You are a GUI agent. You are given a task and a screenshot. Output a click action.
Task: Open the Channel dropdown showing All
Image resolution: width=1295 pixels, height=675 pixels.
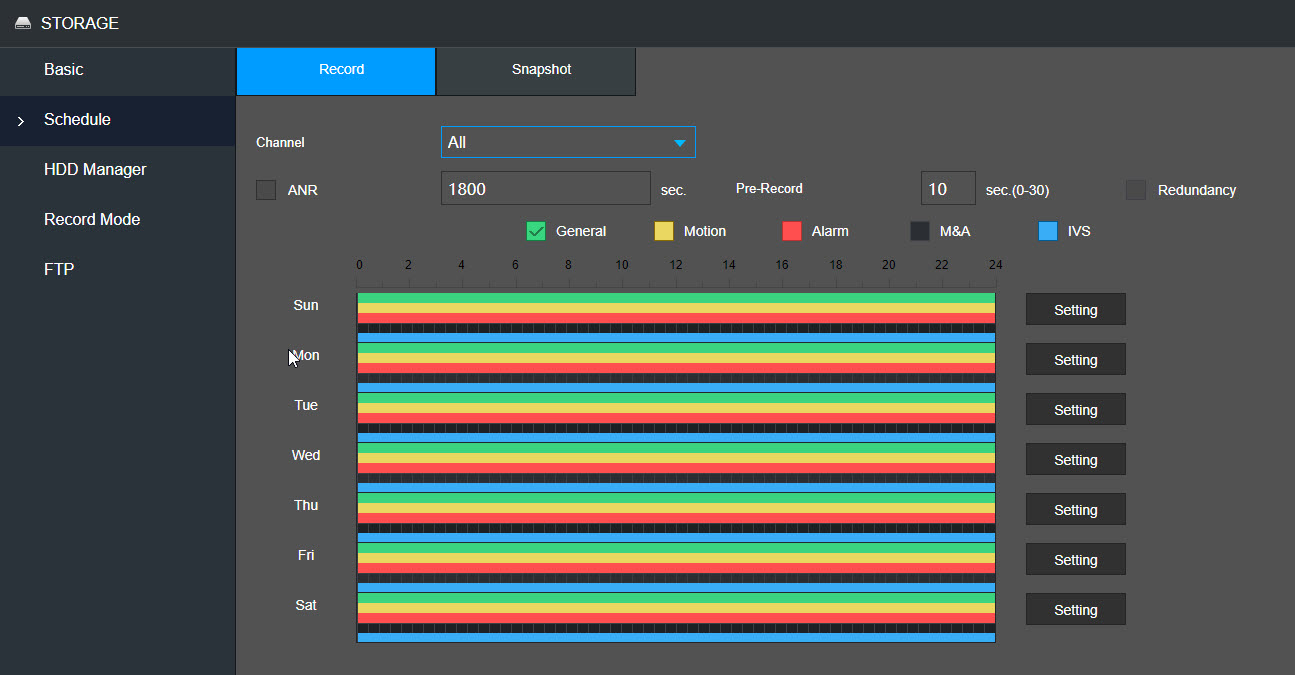point(568,142)
